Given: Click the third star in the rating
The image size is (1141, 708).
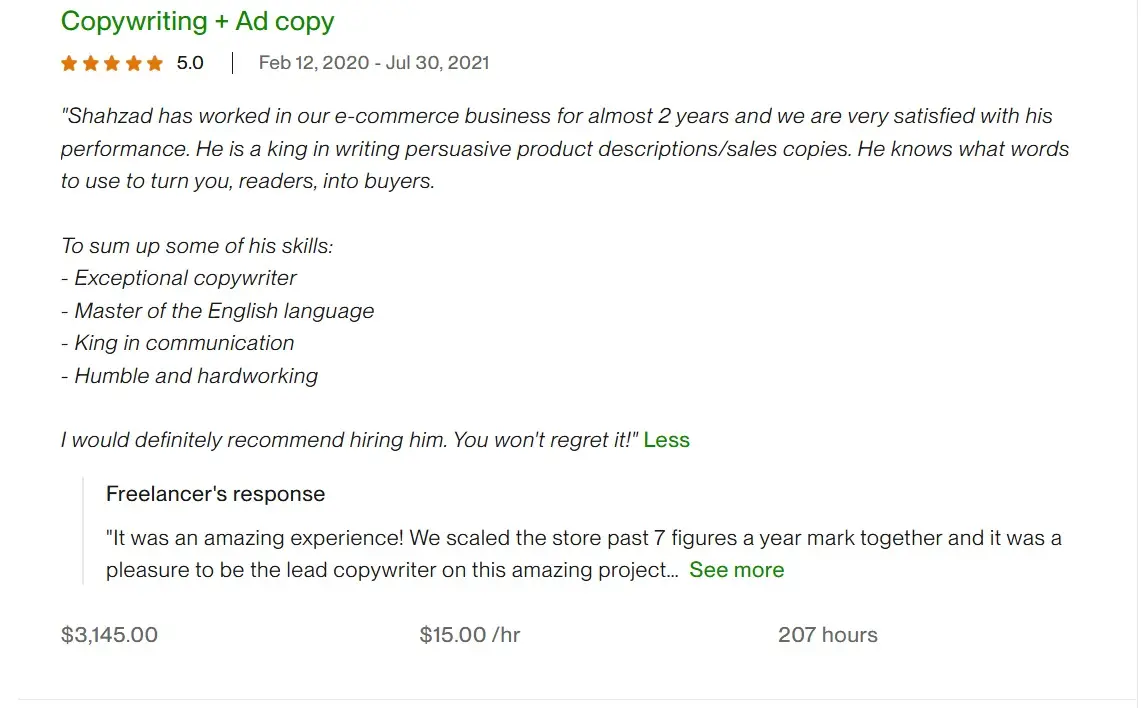Looking at the screenshot, I should click(112, 62).
